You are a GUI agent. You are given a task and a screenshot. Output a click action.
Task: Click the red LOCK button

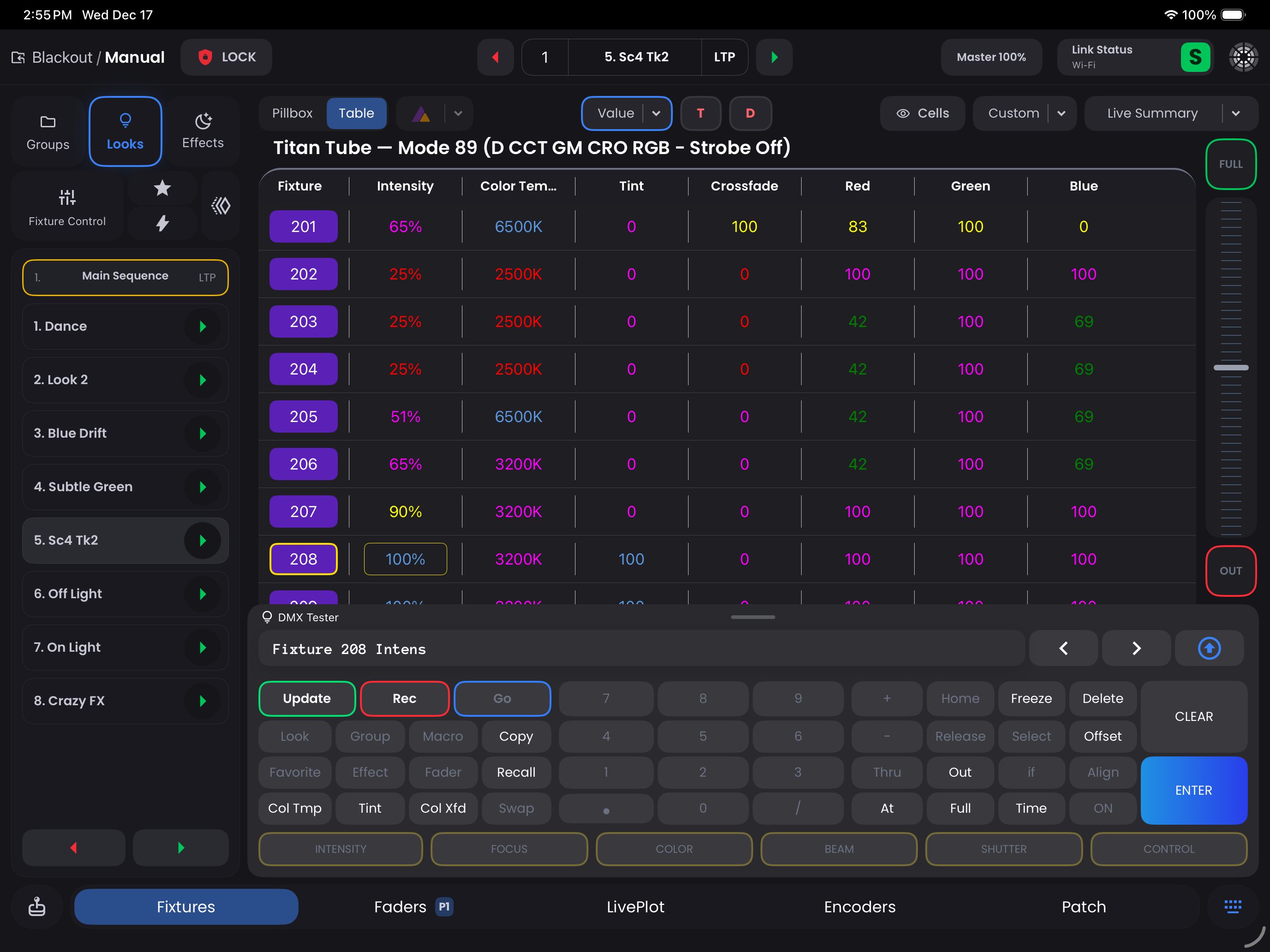(226, 57)
